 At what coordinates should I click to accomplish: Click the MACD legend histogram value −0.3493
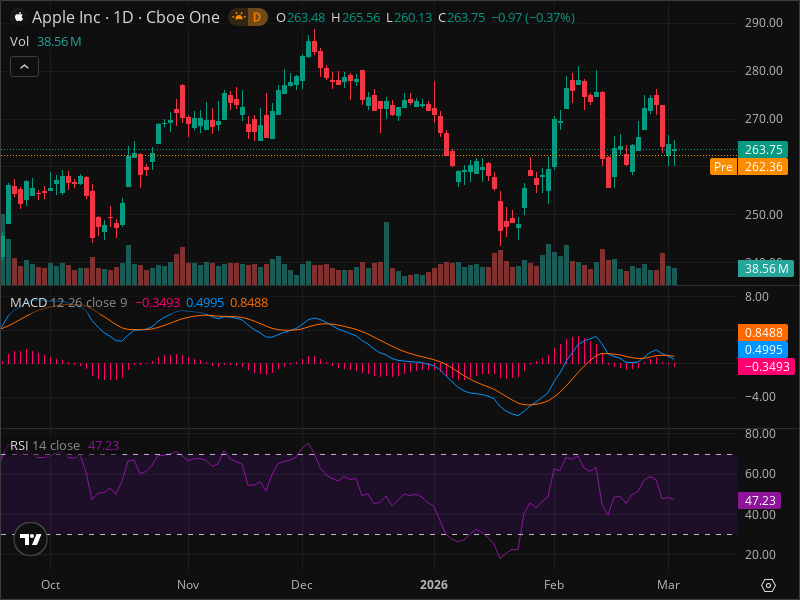[x=157, y=303]
